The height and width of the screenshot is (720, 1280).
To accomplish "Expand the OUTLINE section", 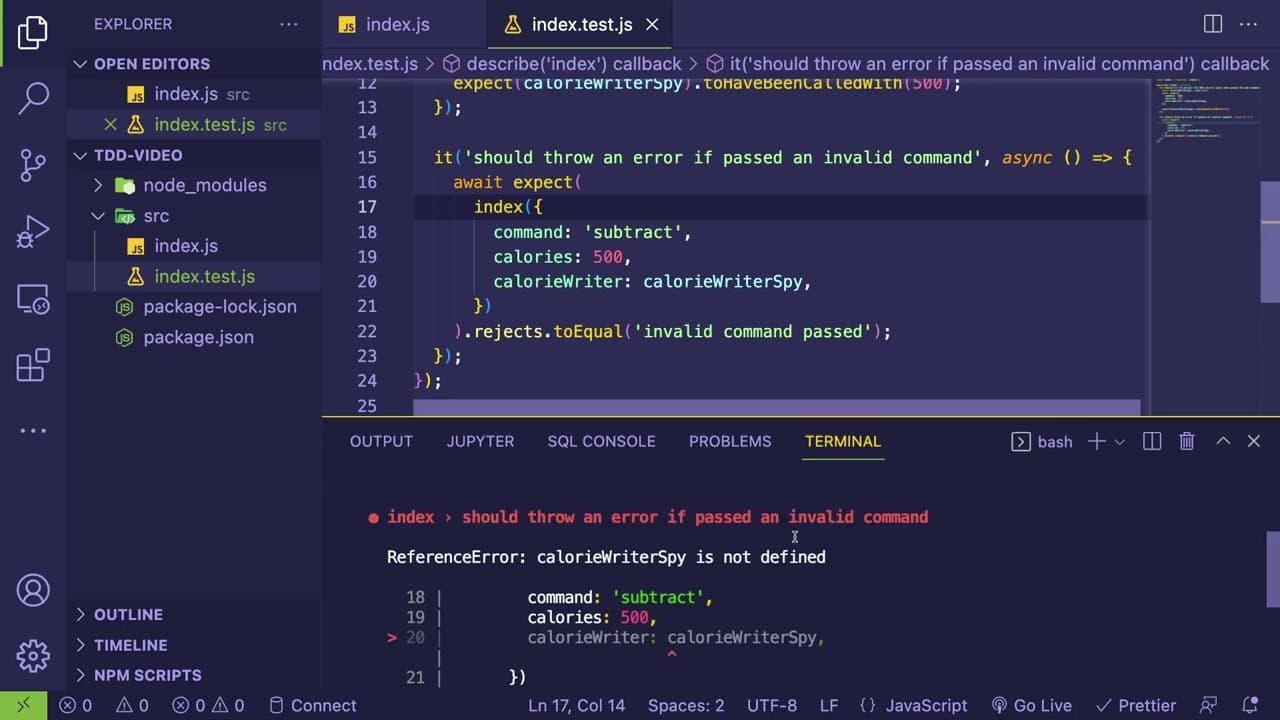I will (x=128, y=614).
